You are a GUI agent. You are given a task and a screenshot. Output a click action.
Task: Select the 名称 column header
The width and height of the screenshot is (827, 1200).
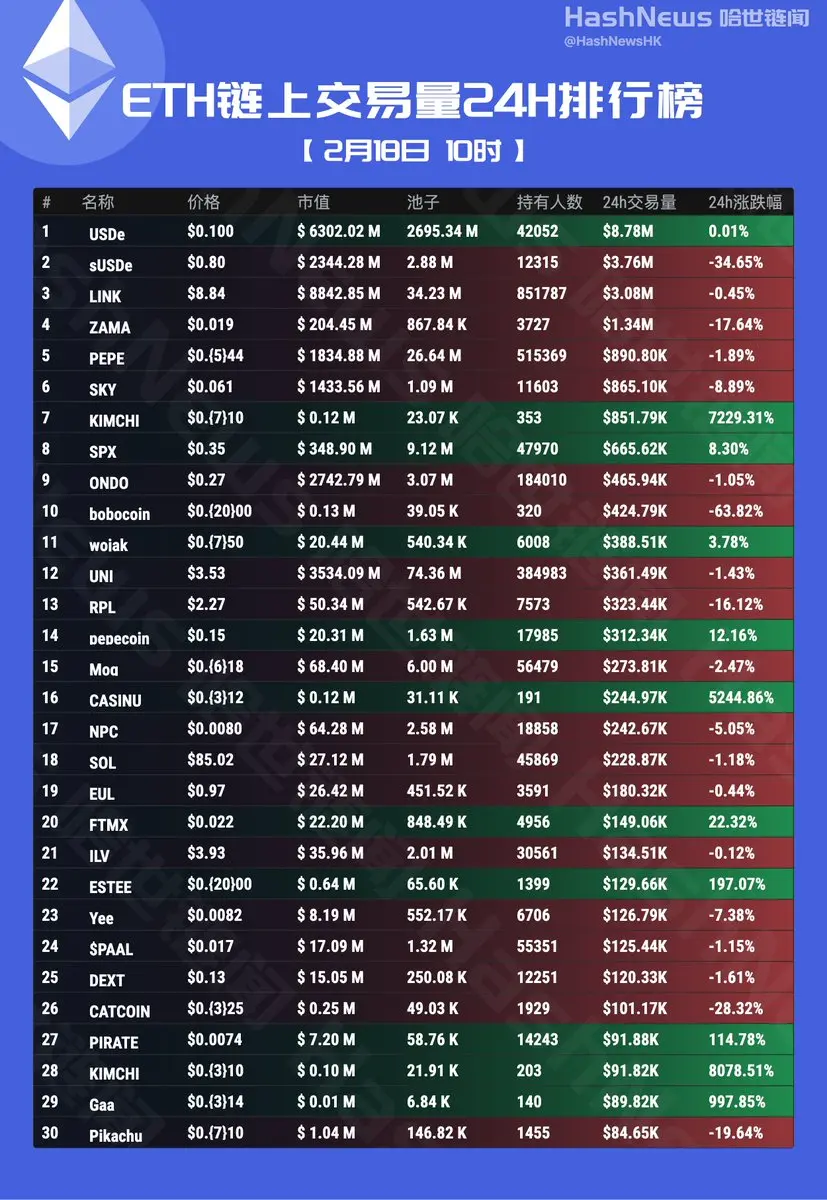click(98, 202)
